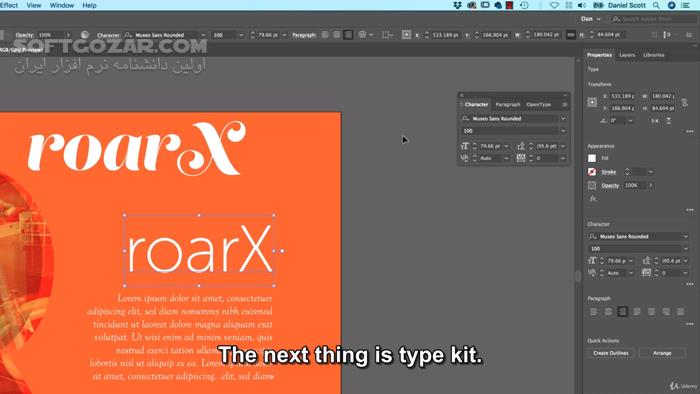Choose reference point in Transform section
Viewport: 700px width, 394px height.
592,102
